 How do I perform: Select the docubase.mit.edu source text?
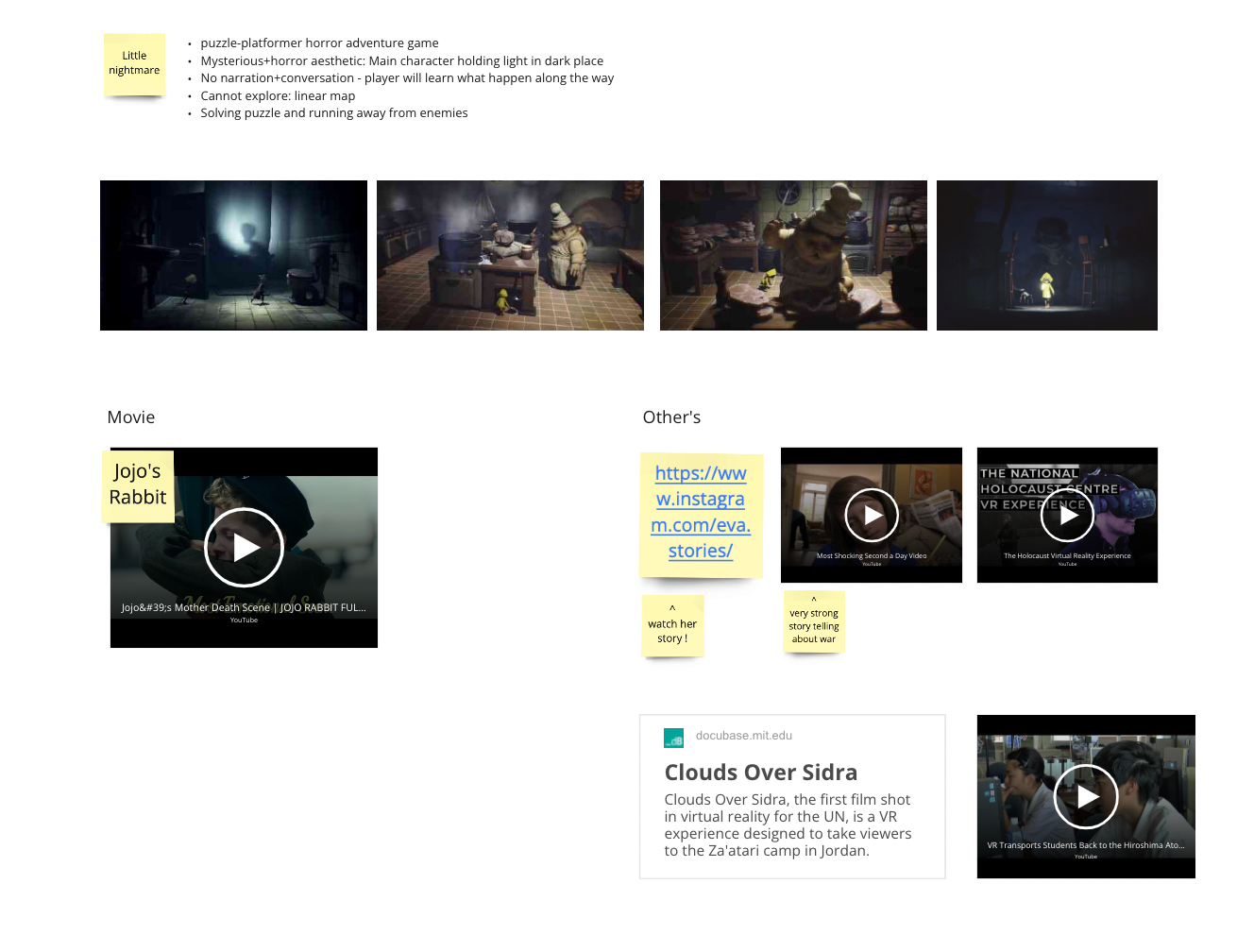tap(744, 736)
